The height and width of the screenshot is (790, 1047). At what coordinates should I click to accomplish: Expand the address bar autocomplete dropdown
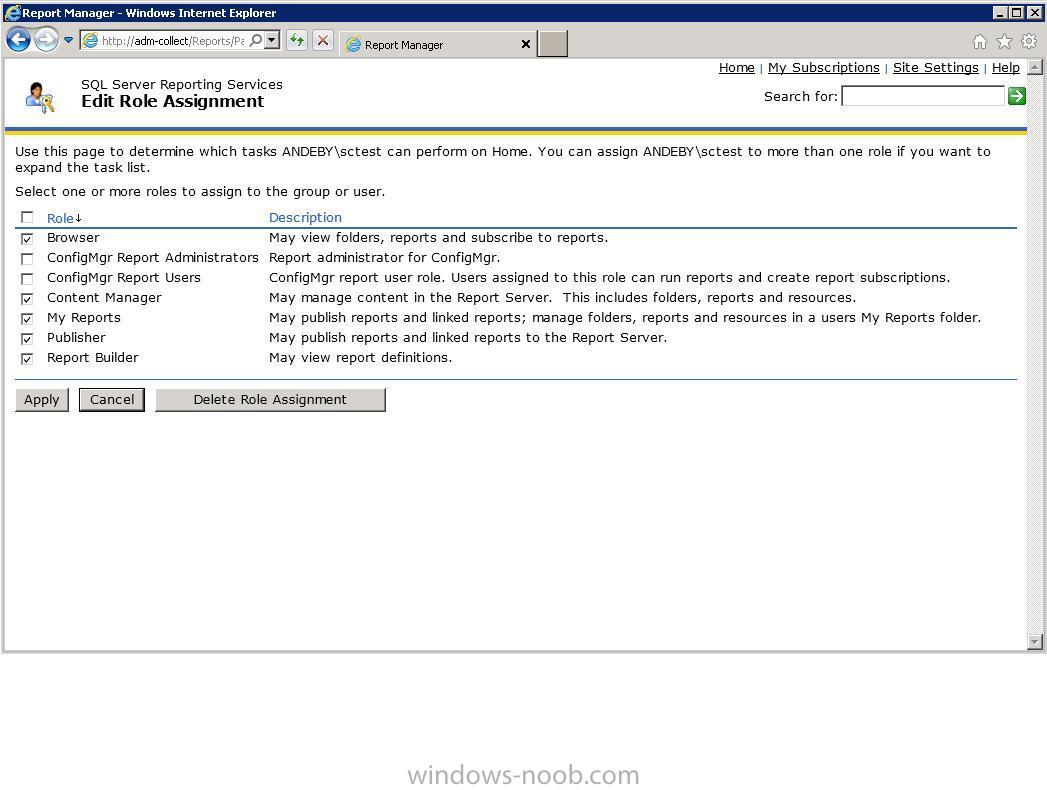[272, 40]
